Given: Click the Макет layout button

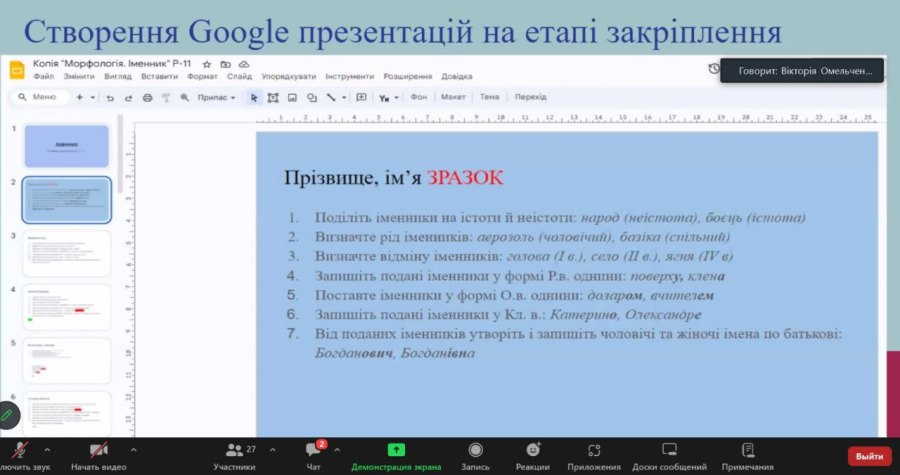Looking at the screenshot, I should point(453,98).
